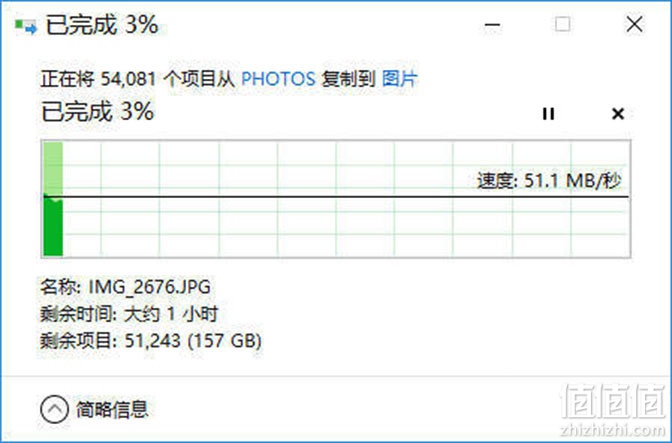Click the dark green completed progress area
The image size is (672, 443).
tap(53, 228)
